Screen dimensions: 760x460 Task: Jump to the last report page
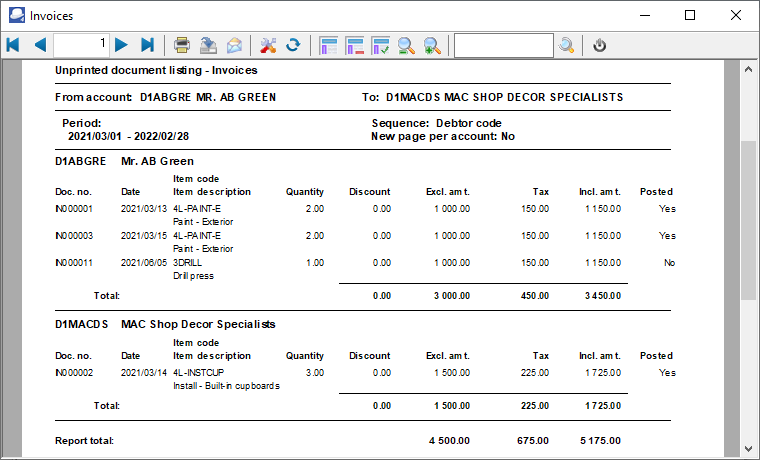pos(147,45)
